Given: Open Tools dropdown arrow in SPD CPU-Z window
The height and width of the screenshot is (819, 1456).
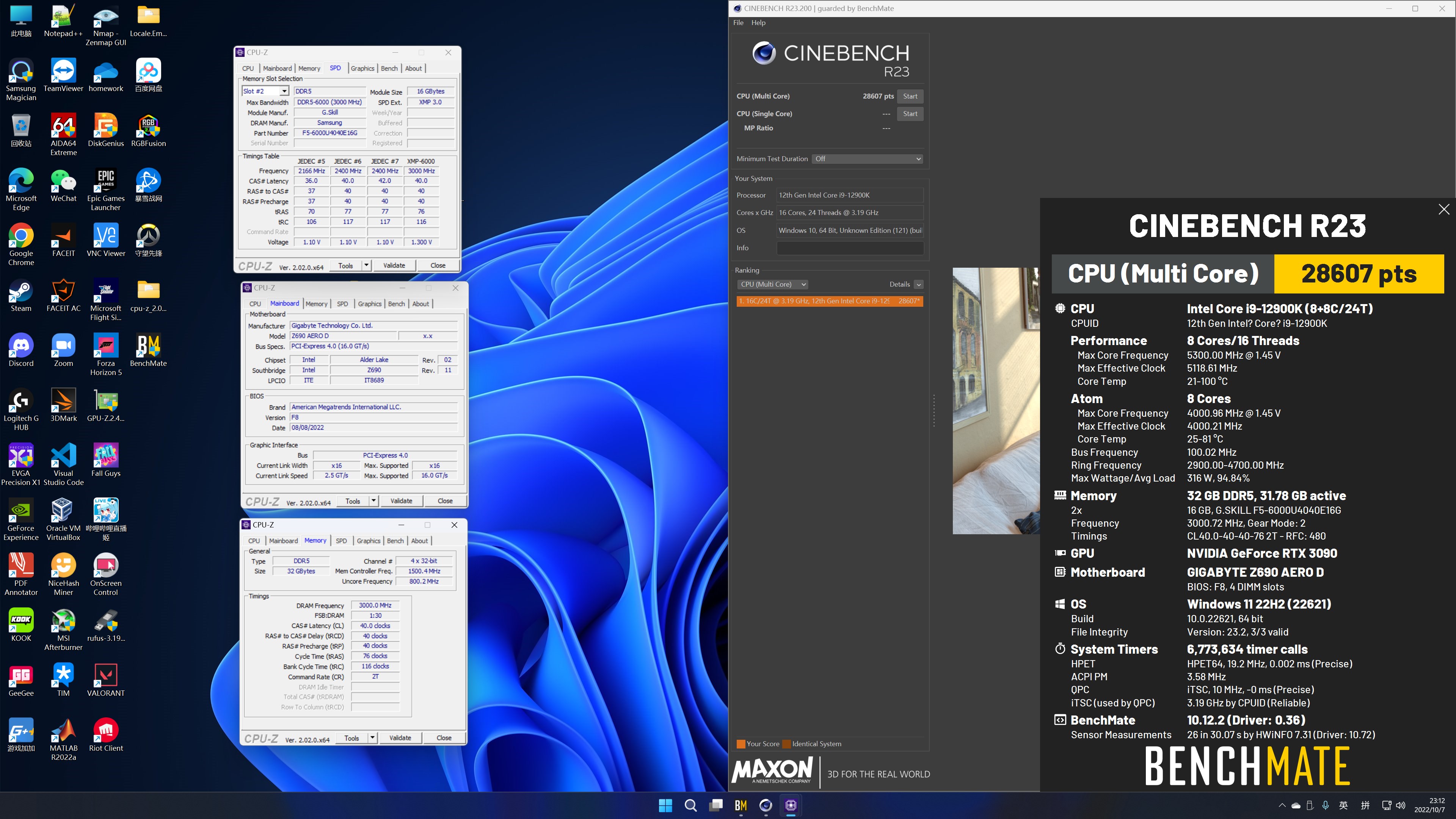Looking at the screenshot, I should pos(366,265).
